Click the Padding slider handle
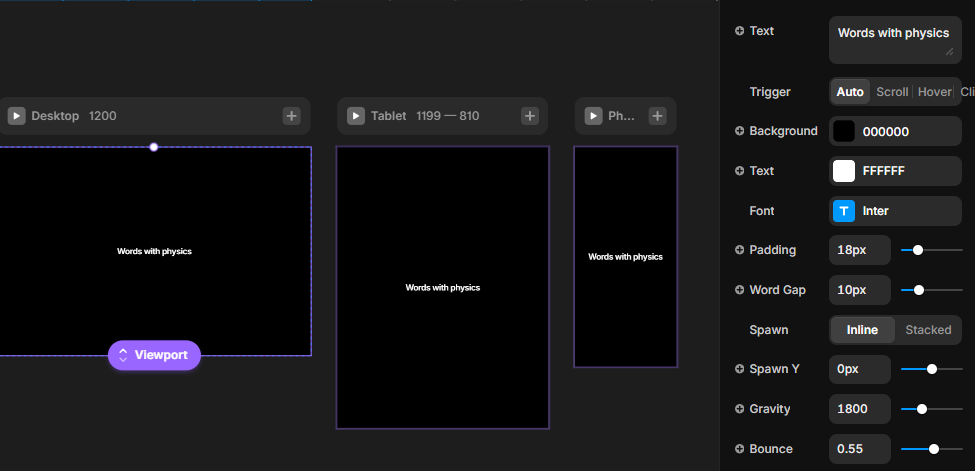The image size is (975, 471). pos(918,250)
